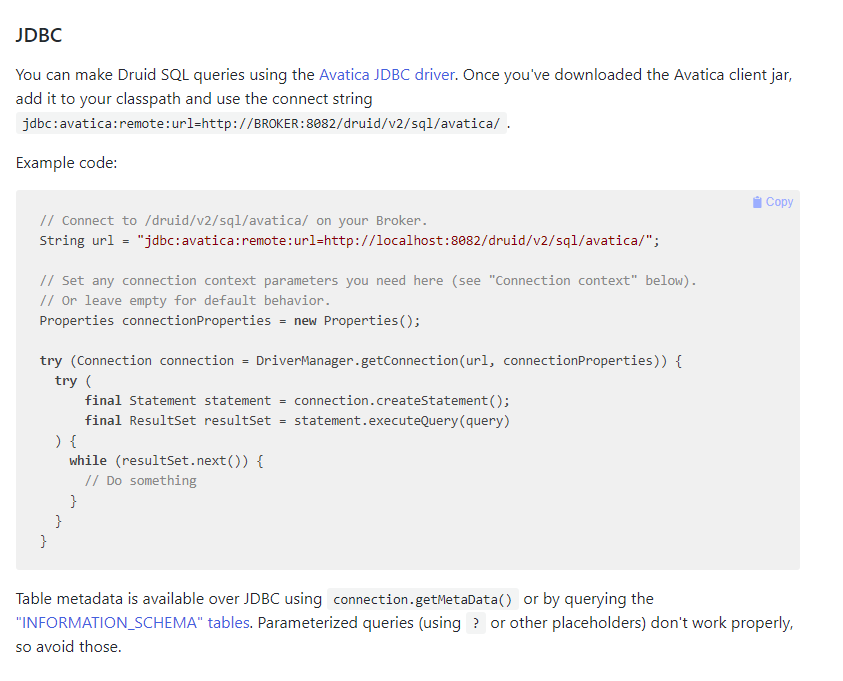Click the Copy icon to copy example code
This screenshot has width=843, height=681.
coord(772,202)
